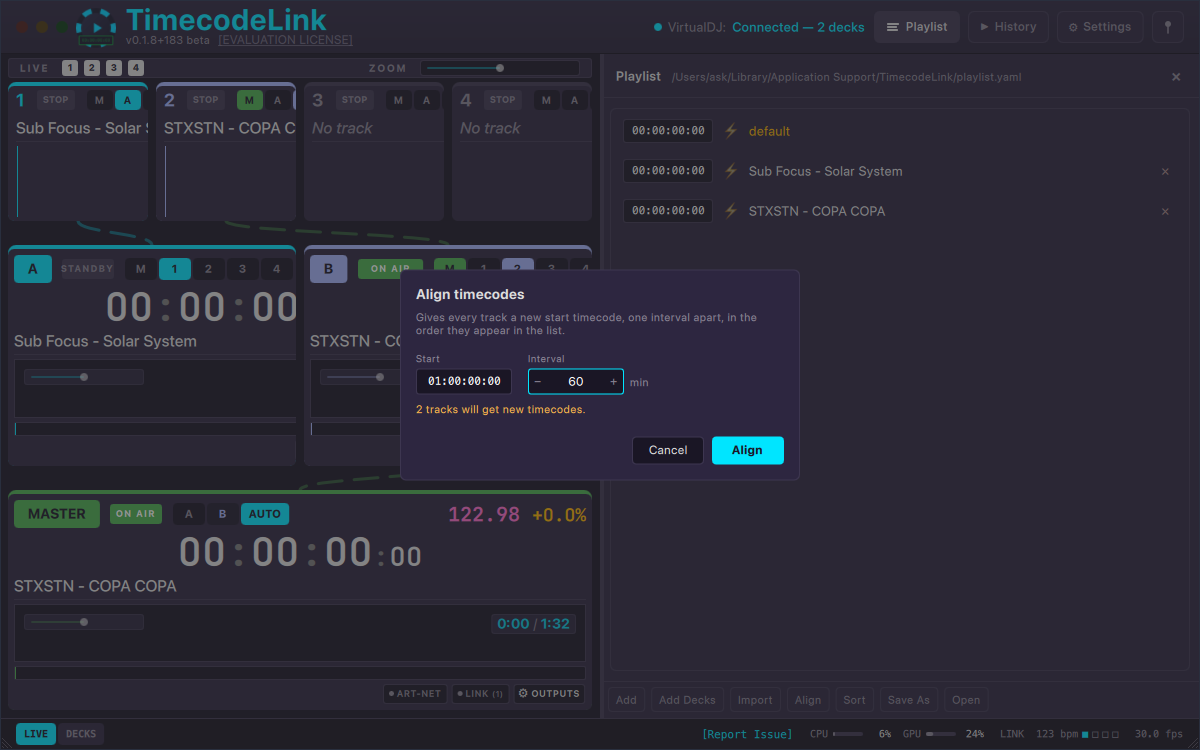Screen dimensions: 1200x750
Task: Click the TimecodeLink logo icon
Action: pos(97,27)
